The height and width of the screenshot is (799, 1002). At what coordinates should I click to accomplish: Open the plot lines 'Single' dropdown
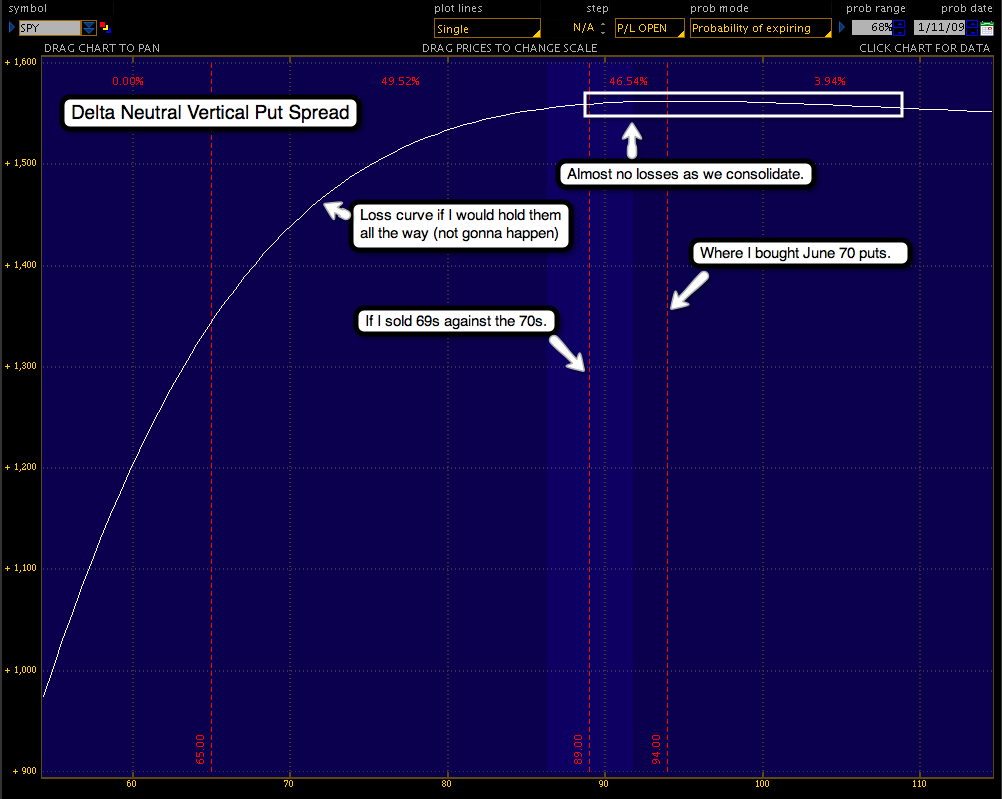(487, 29)
